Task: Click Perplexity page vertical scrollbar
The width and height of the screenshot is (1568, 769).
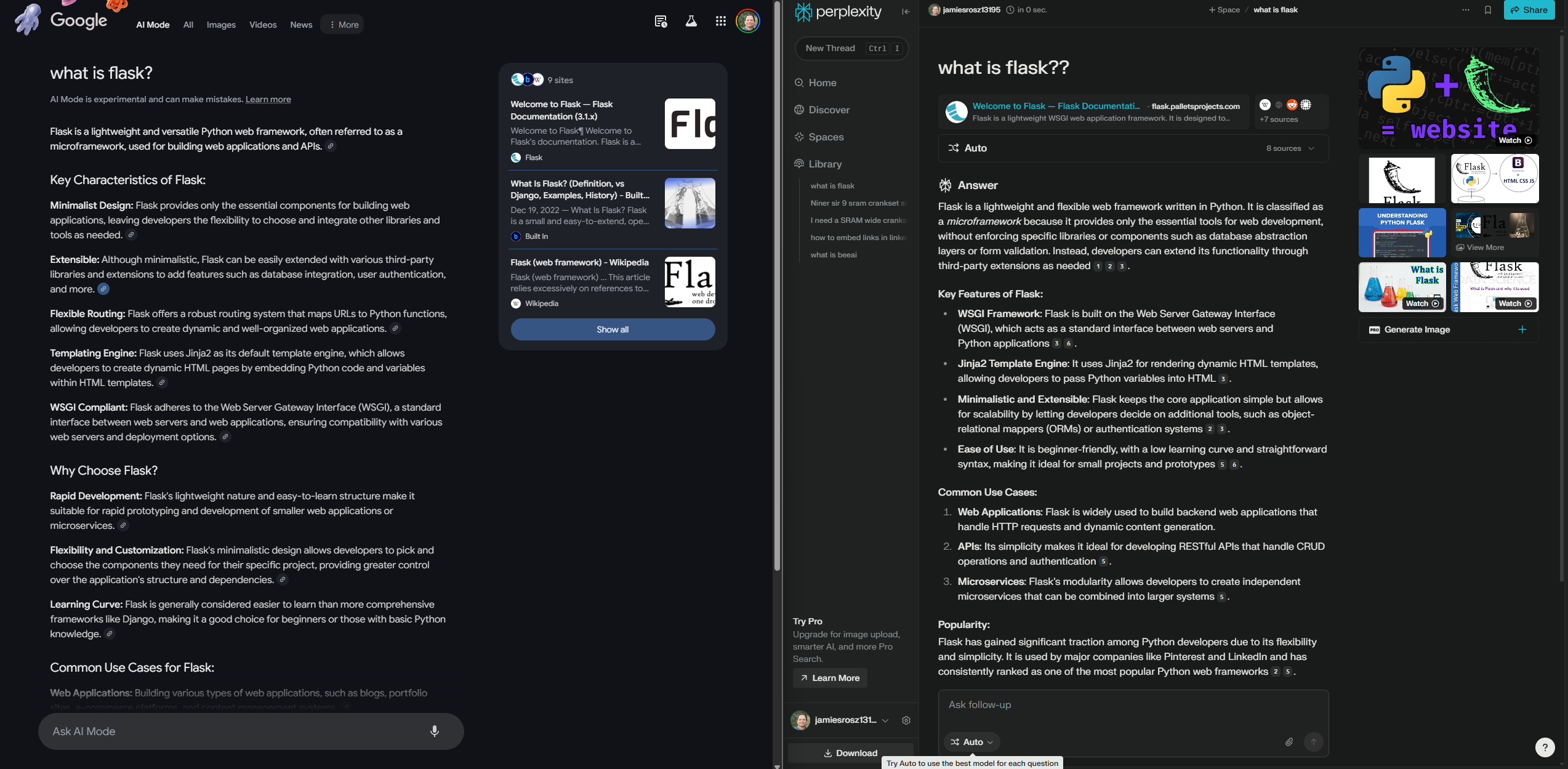Action: (1562, 308)
